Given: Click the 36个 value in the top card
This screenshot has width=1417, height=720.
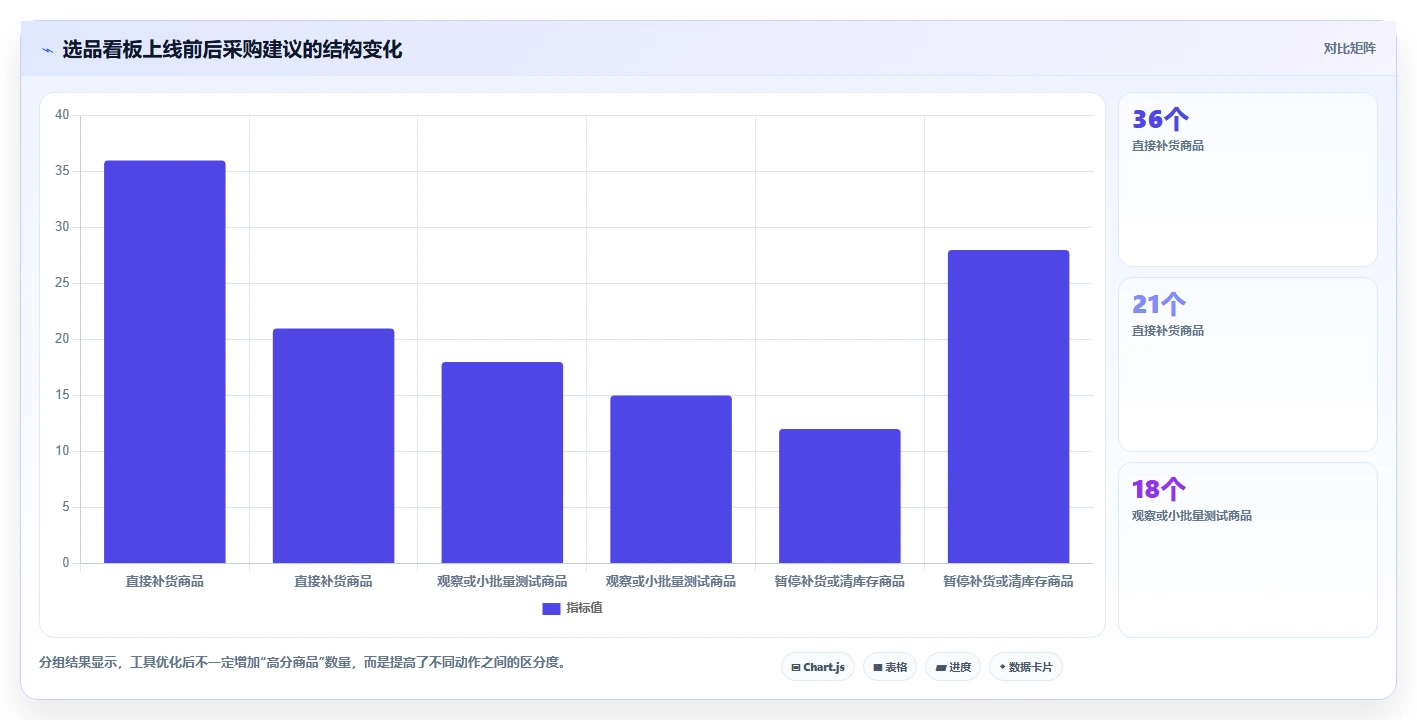Looking at the screenshot, I should (1160, 120).
